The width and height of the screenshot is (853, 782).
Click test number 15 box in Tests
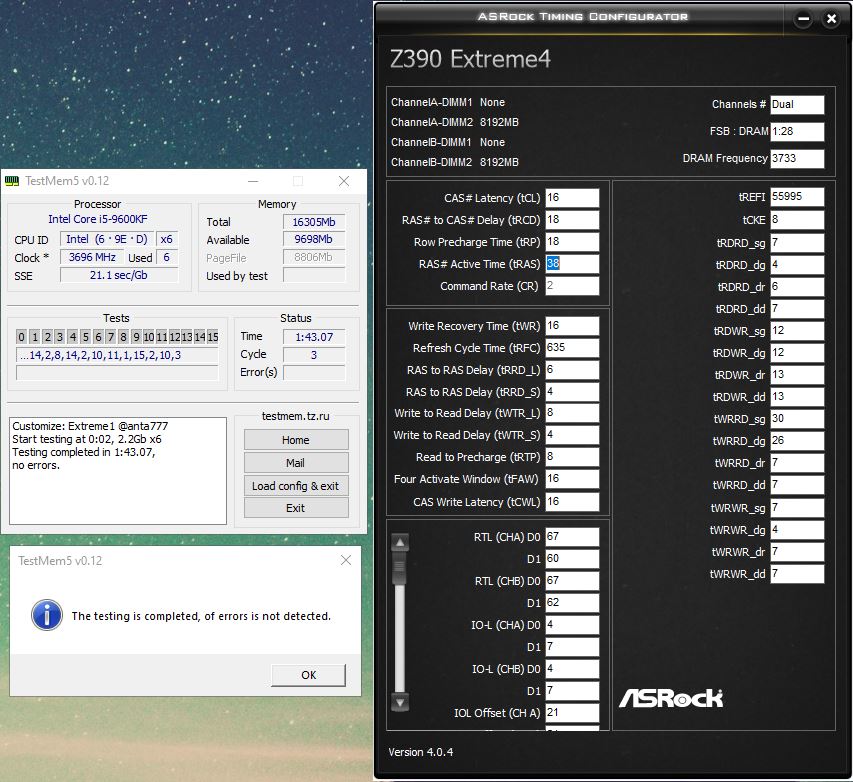[x=213, y=337]
